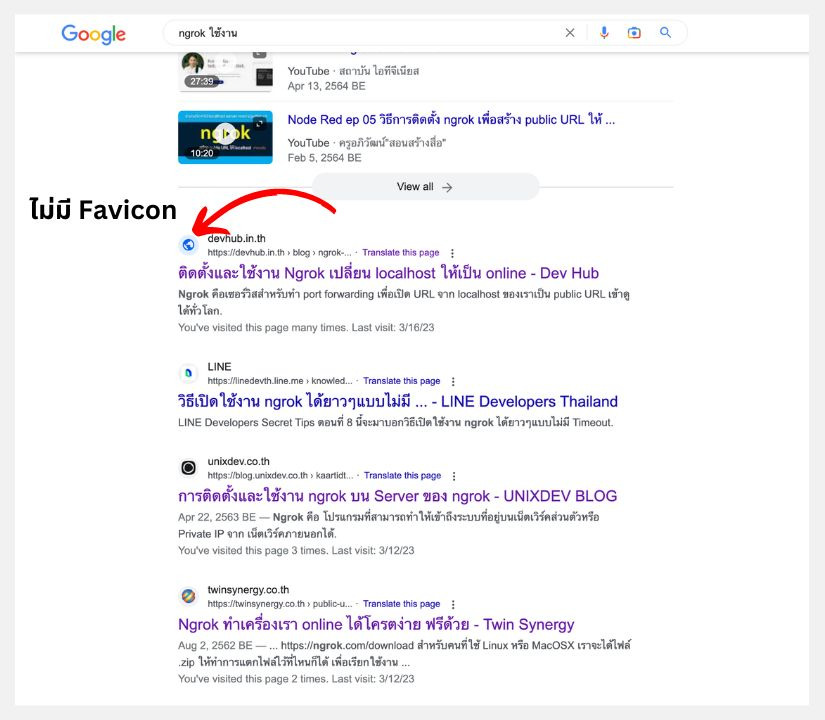Screen dimensions: 825x720
Task: Click the View all videos button
Action: 425,187
